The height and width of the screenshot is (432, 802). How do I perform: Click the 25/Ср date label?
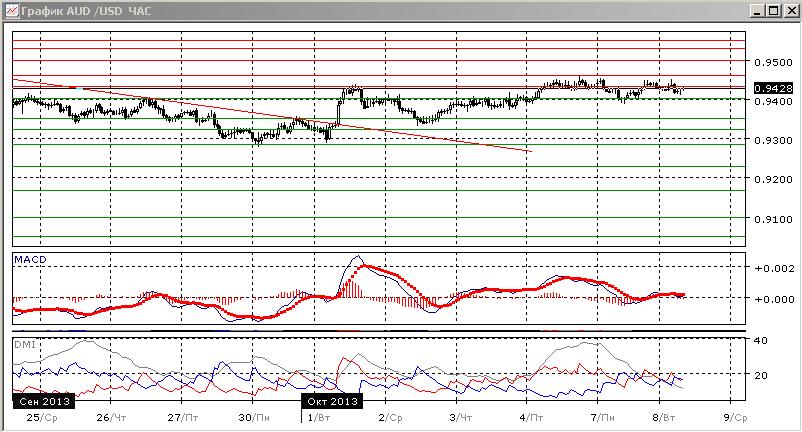pyautogui.click(x=42, y=418)
